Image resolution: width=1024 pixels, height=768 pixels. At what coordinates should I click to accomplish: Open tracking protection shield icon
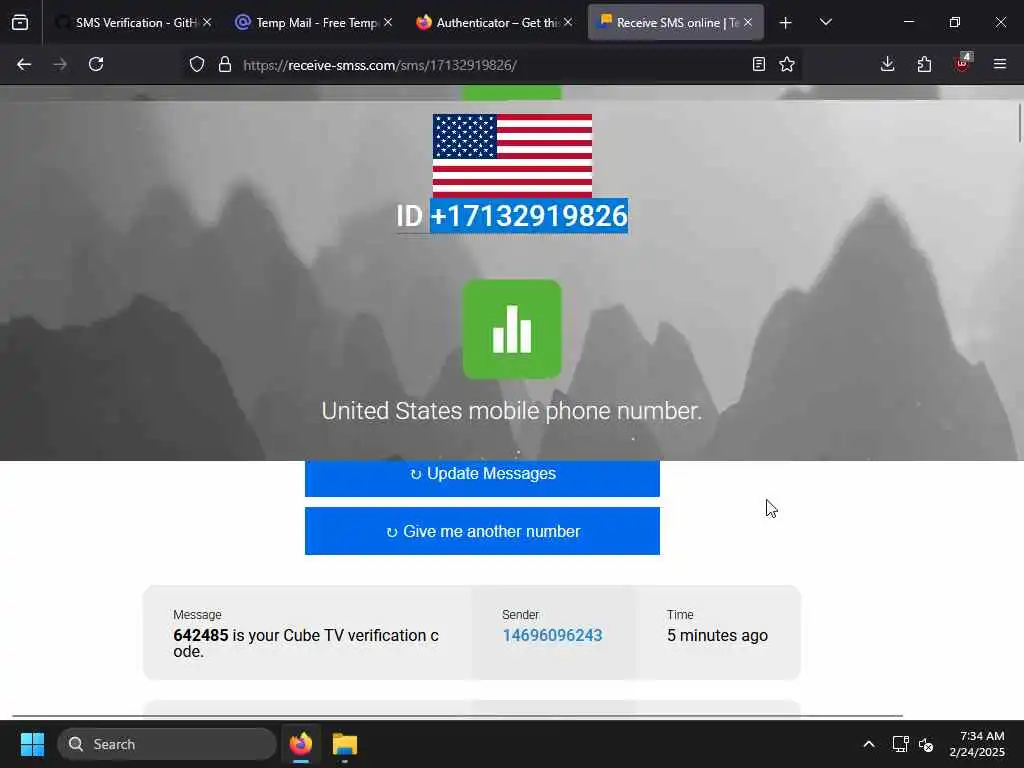[197, 65]
